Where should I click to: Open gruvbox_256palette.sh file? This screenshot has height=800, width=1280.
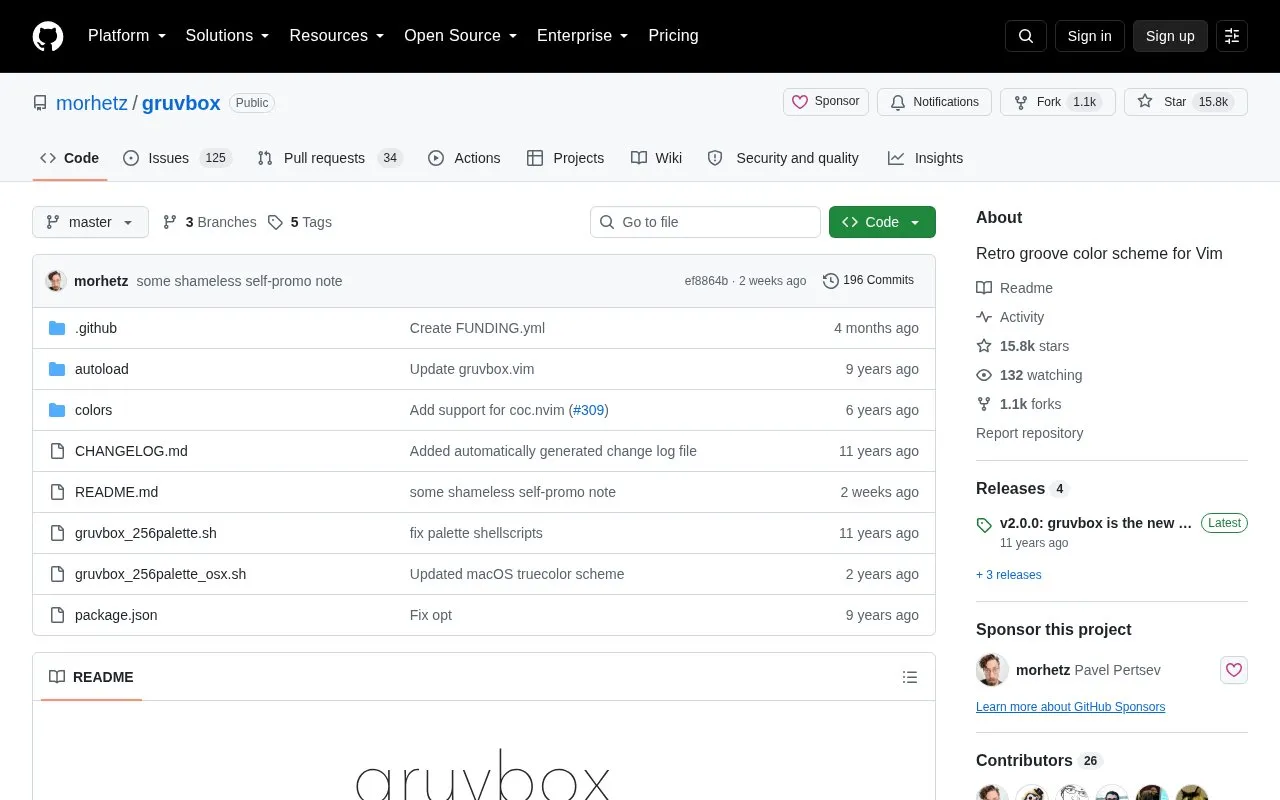[146, 533]
